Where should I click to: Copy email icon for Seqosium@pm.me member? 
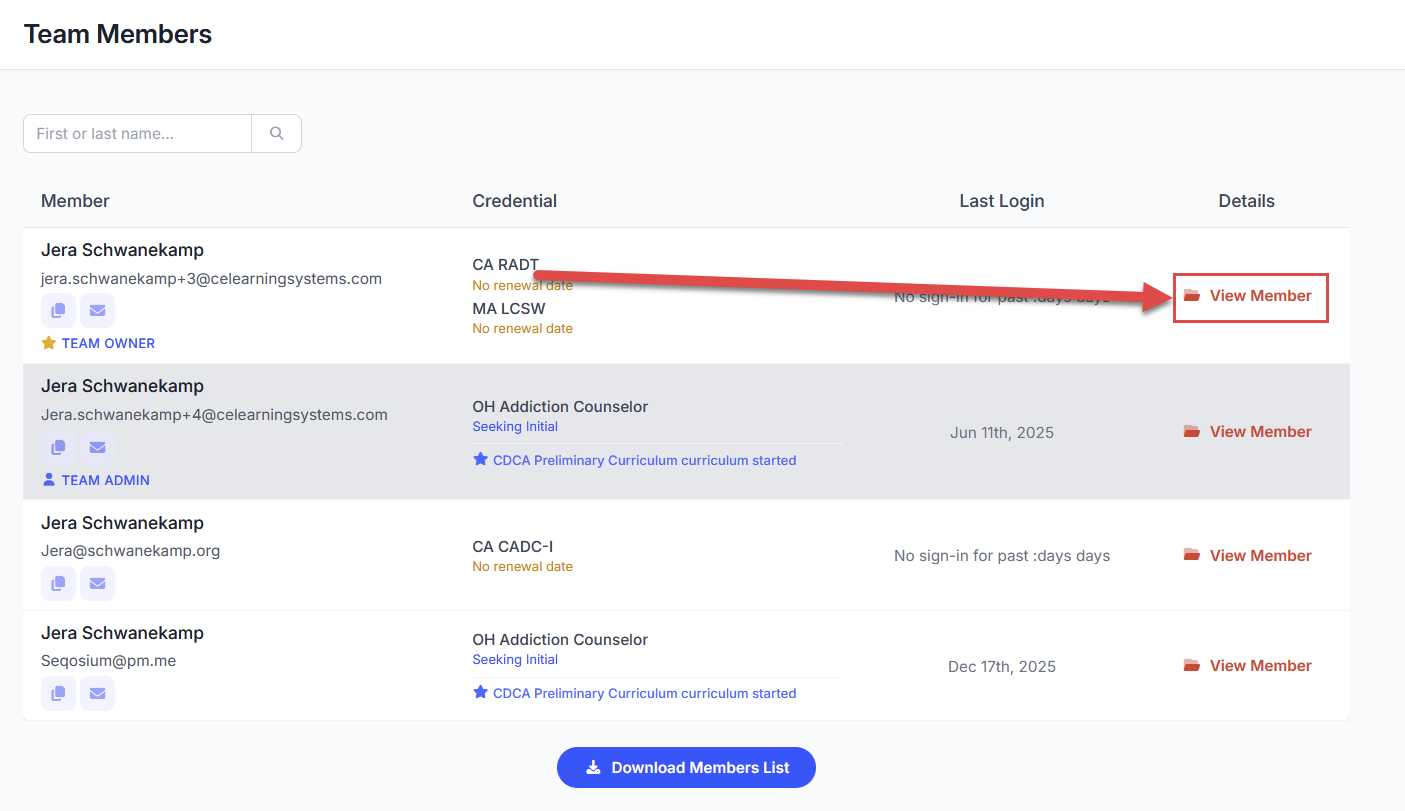[x=58, y=693]
